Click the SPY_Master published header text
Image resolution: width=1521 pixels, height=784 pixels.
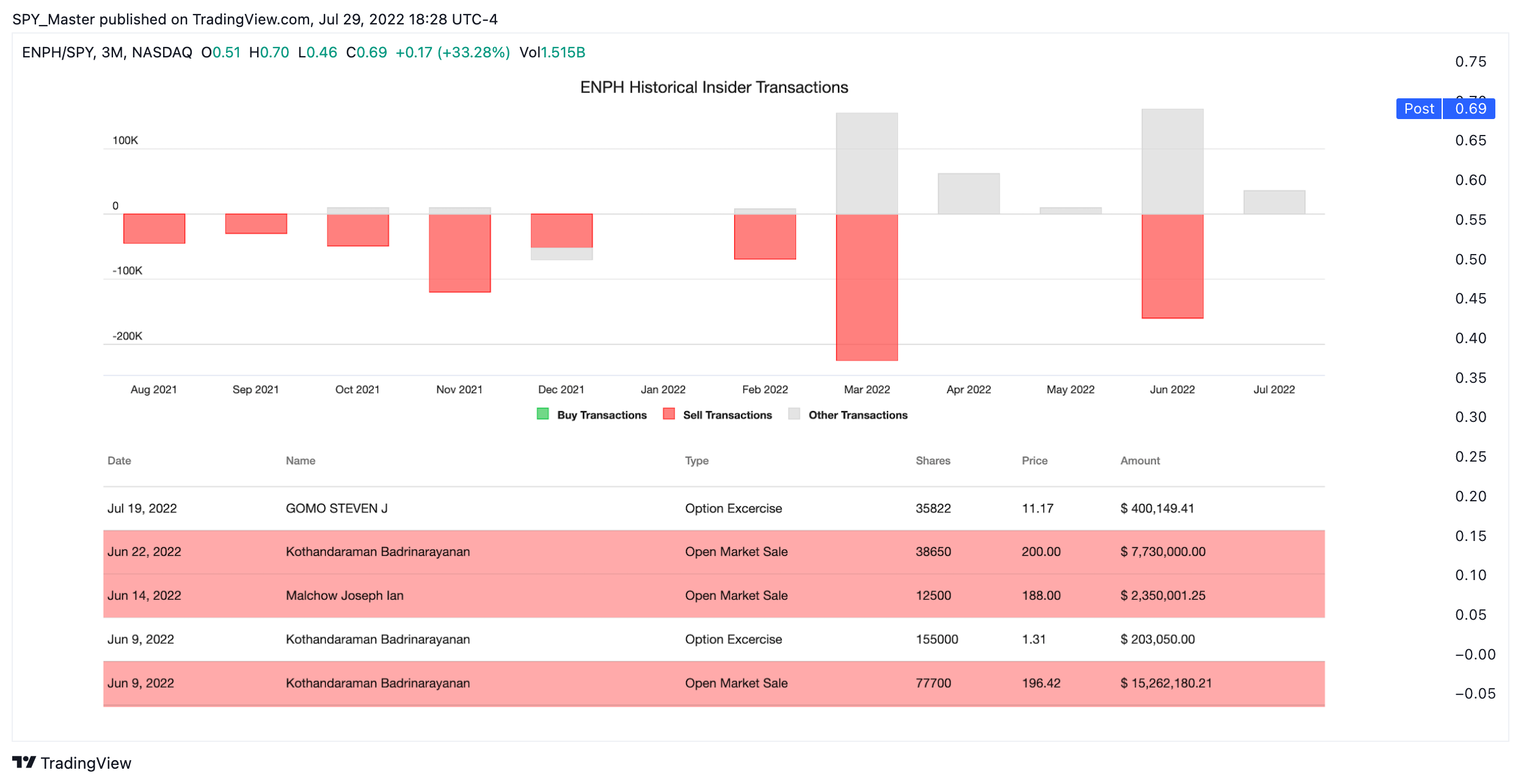(255, 20)
